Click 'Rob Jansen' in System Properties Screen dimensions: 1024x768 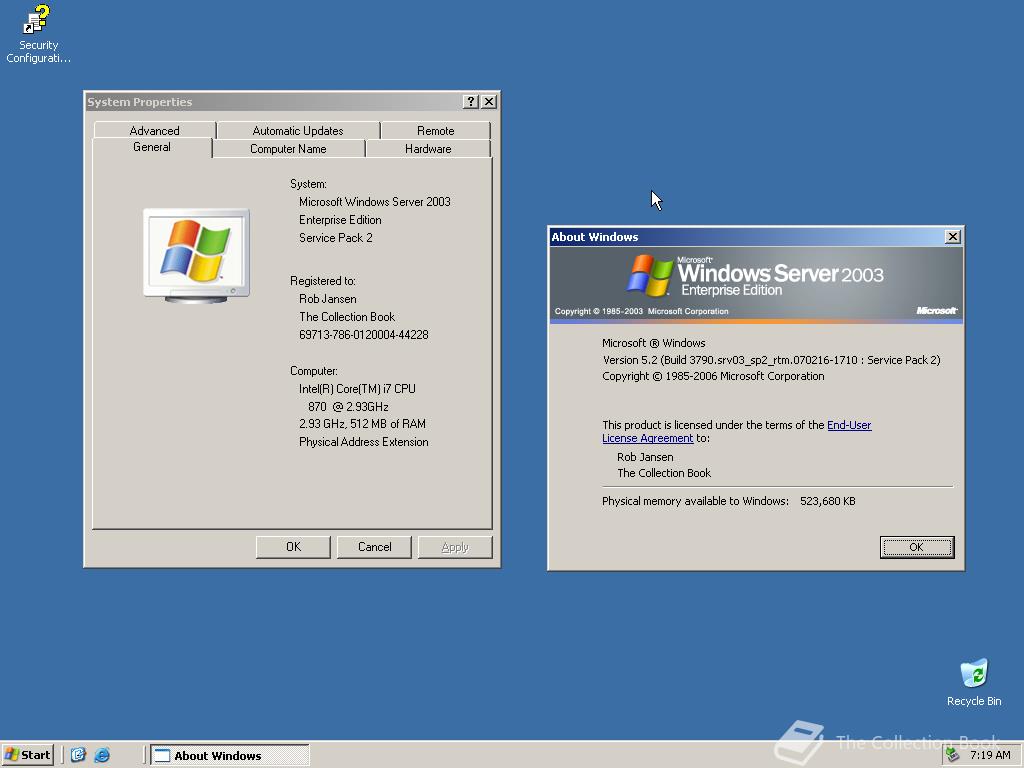click(328, 299)
